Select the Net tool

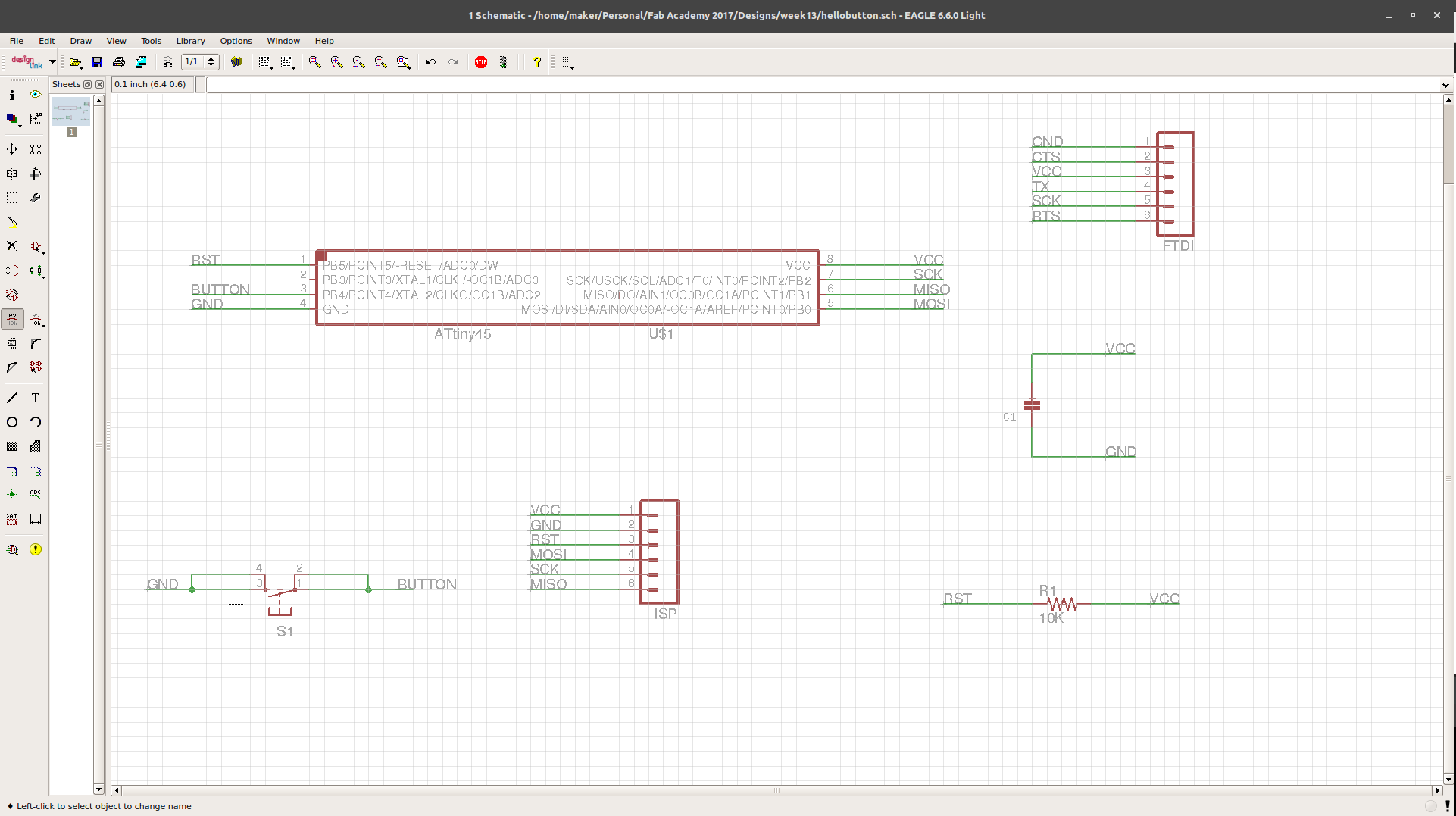coord(36,471)
